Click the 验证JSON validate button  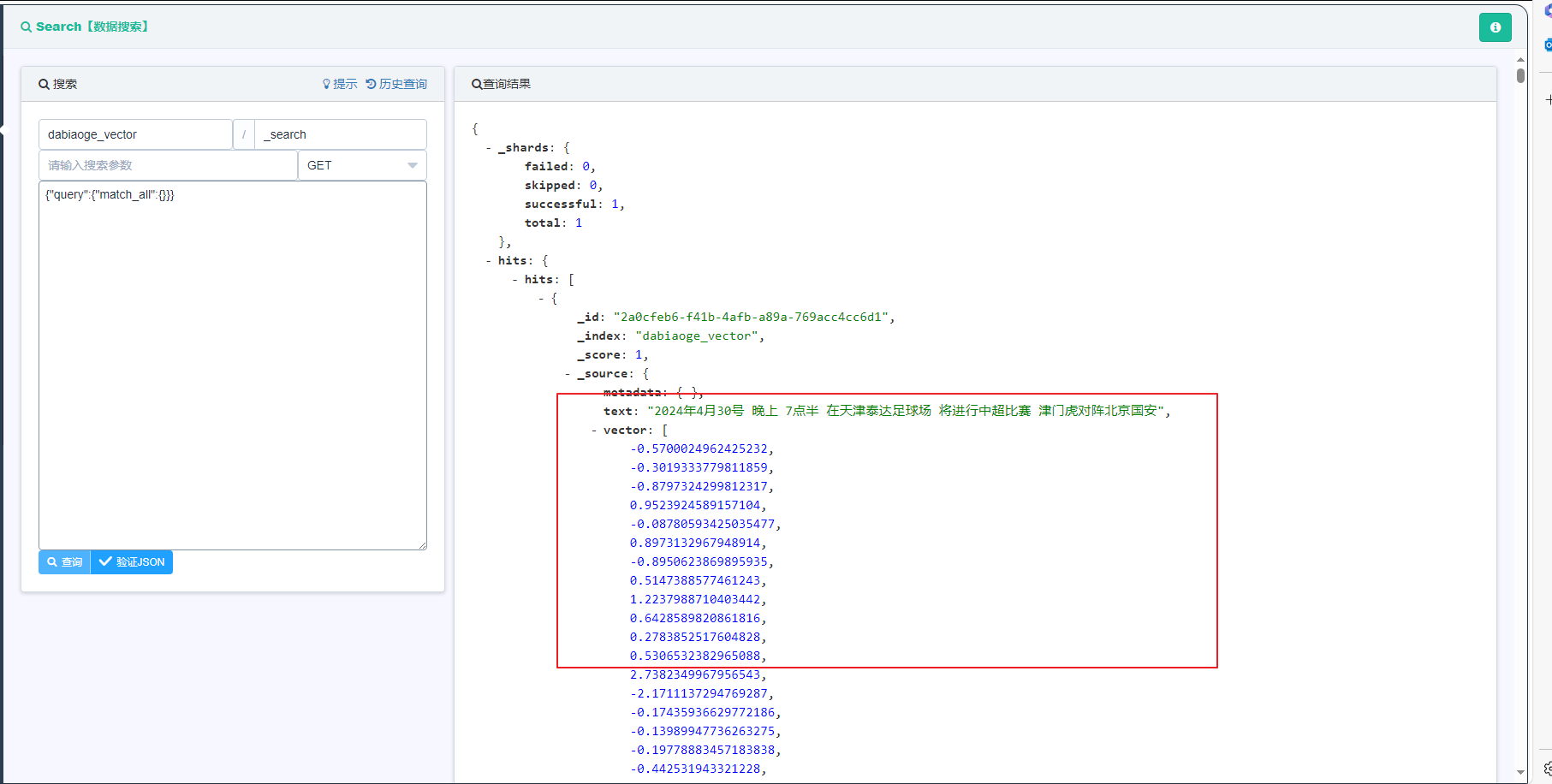[x=132, y=562]
